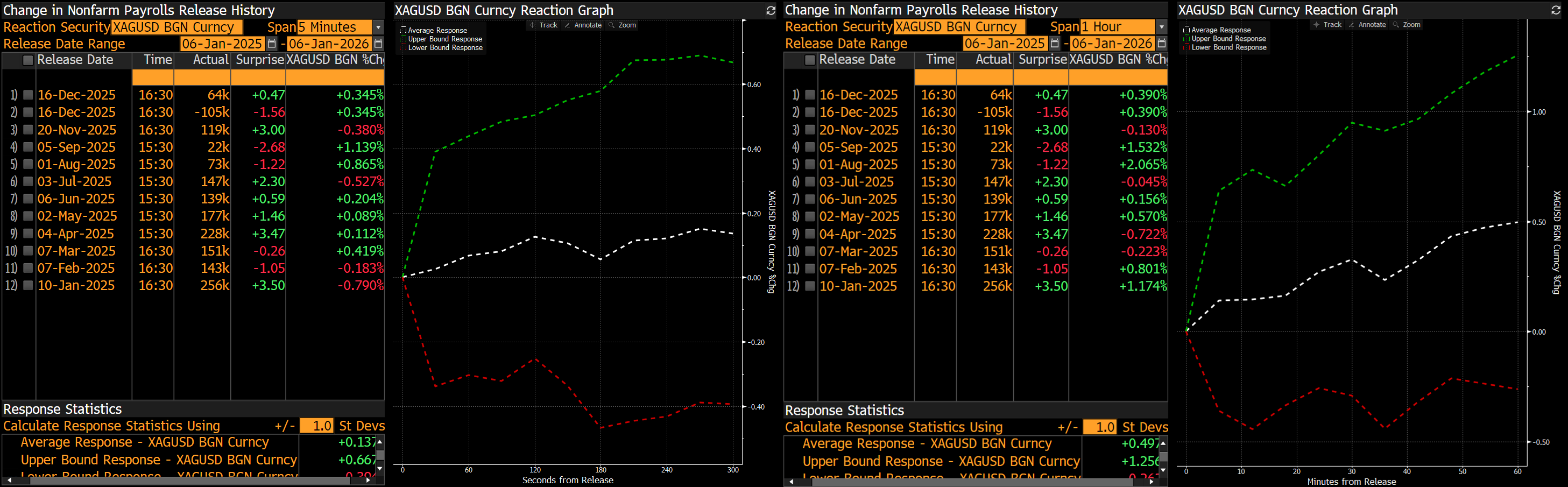Activate Track crosshair on 5 Minutes graph
Screen dimensions: 1568x487
click(x=533, y=25)
